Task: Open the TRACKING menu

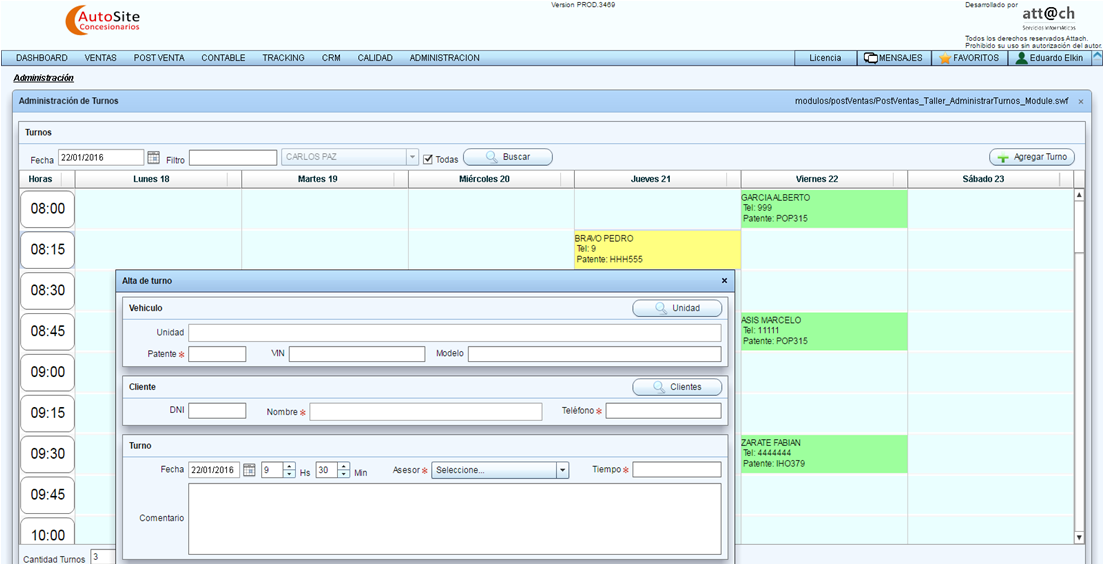Action: (284, 58)
